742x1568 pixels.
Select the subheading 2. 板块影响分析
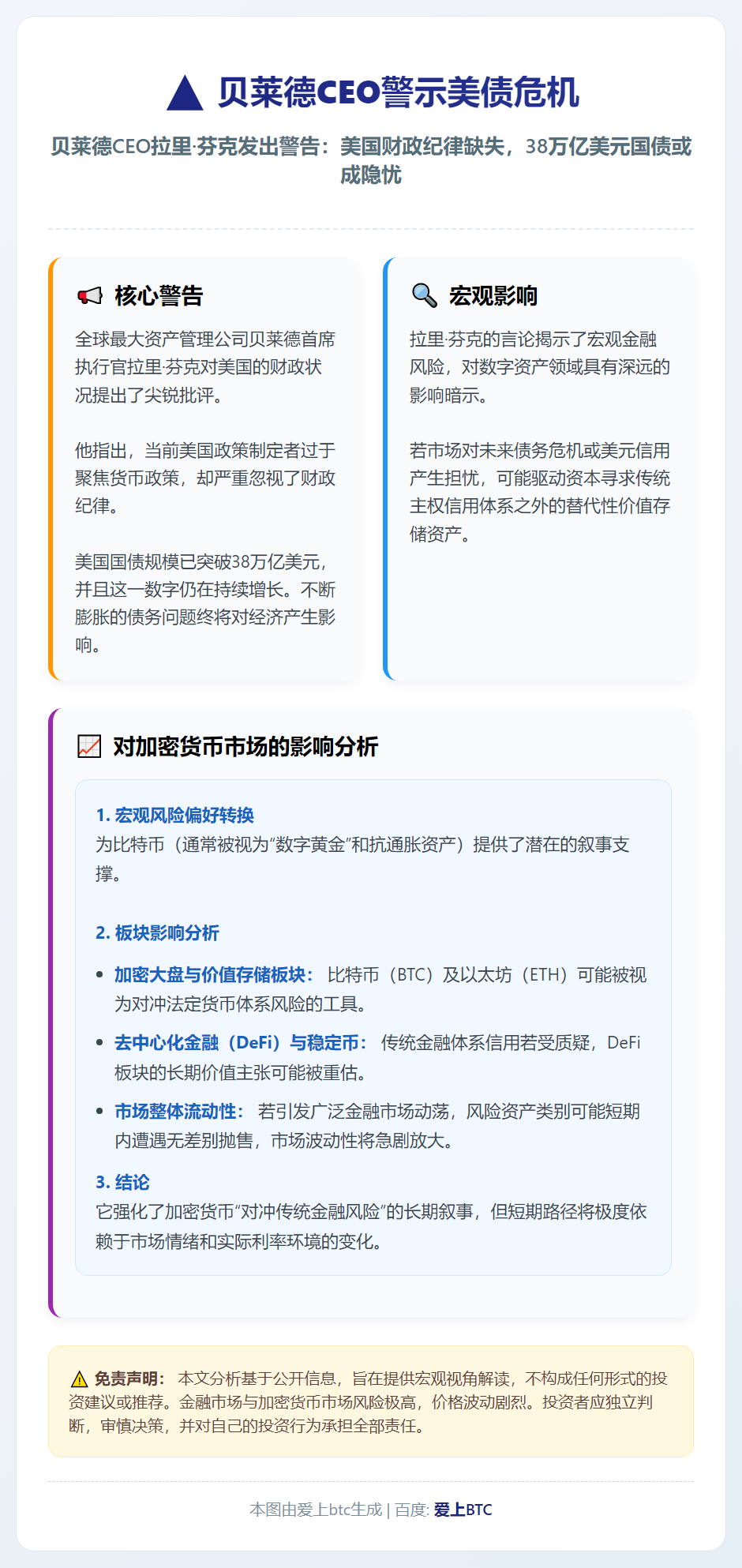(157, 932)
